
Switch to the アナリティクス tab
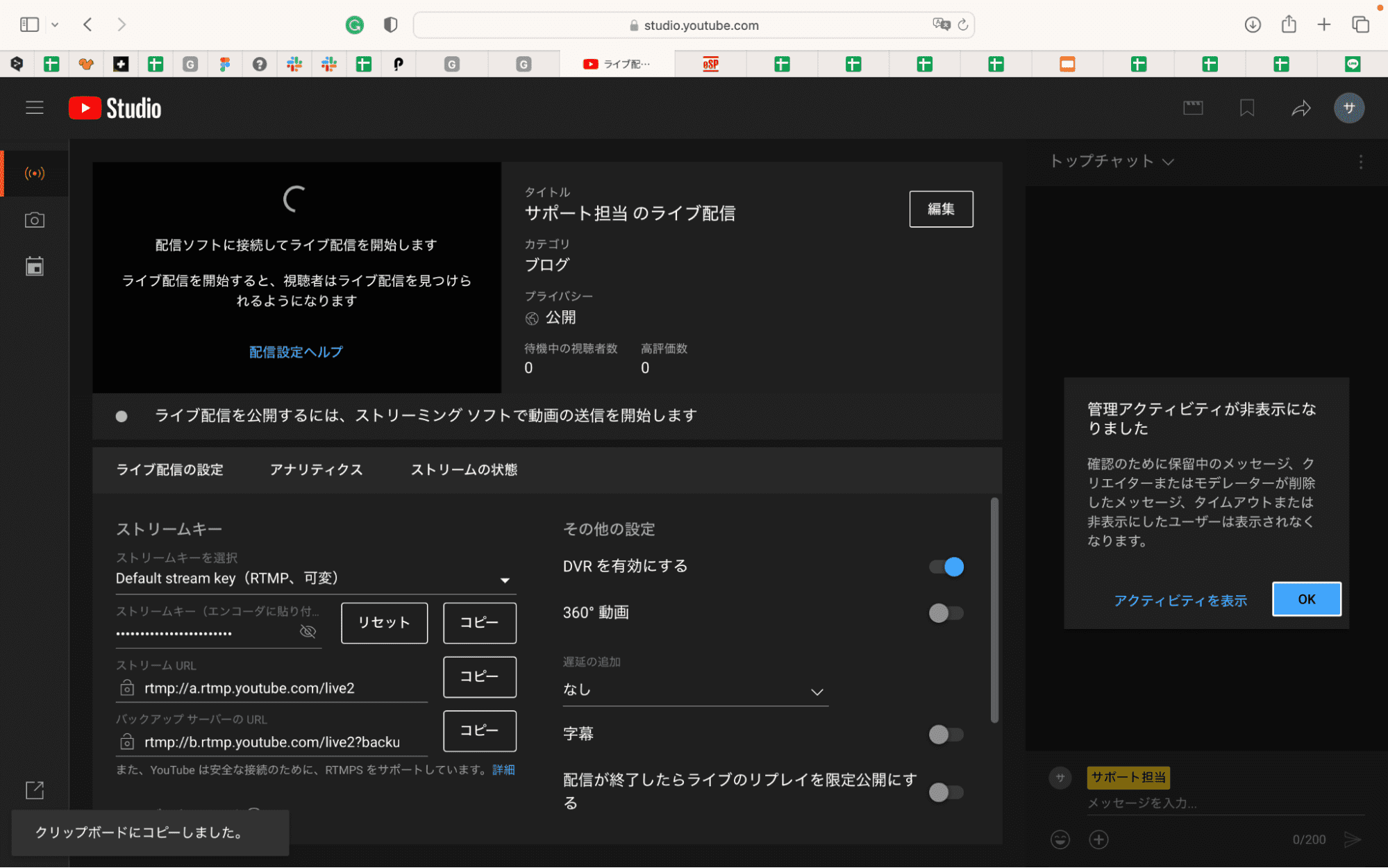tap(317, 469)
